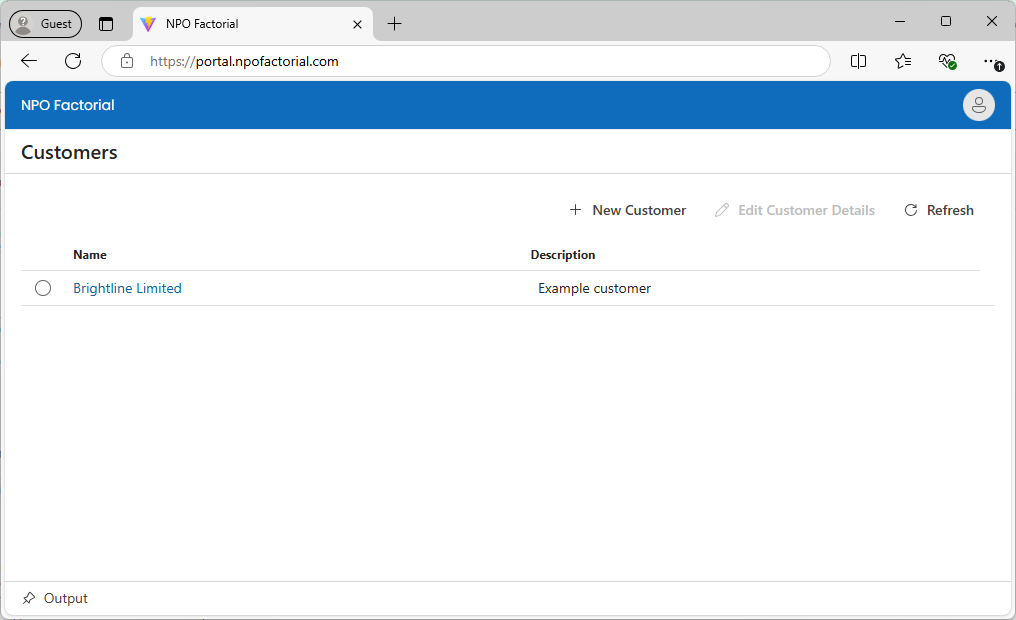Open a new browser tab
This screenshot has width=1016, height=620.
pyautogui.click(x=395, y=24)
